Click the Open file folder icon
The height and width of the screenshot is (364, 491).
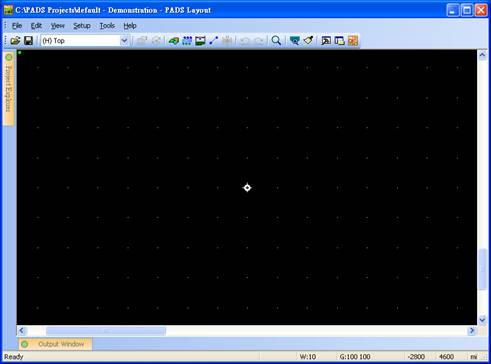coord(15,41)
